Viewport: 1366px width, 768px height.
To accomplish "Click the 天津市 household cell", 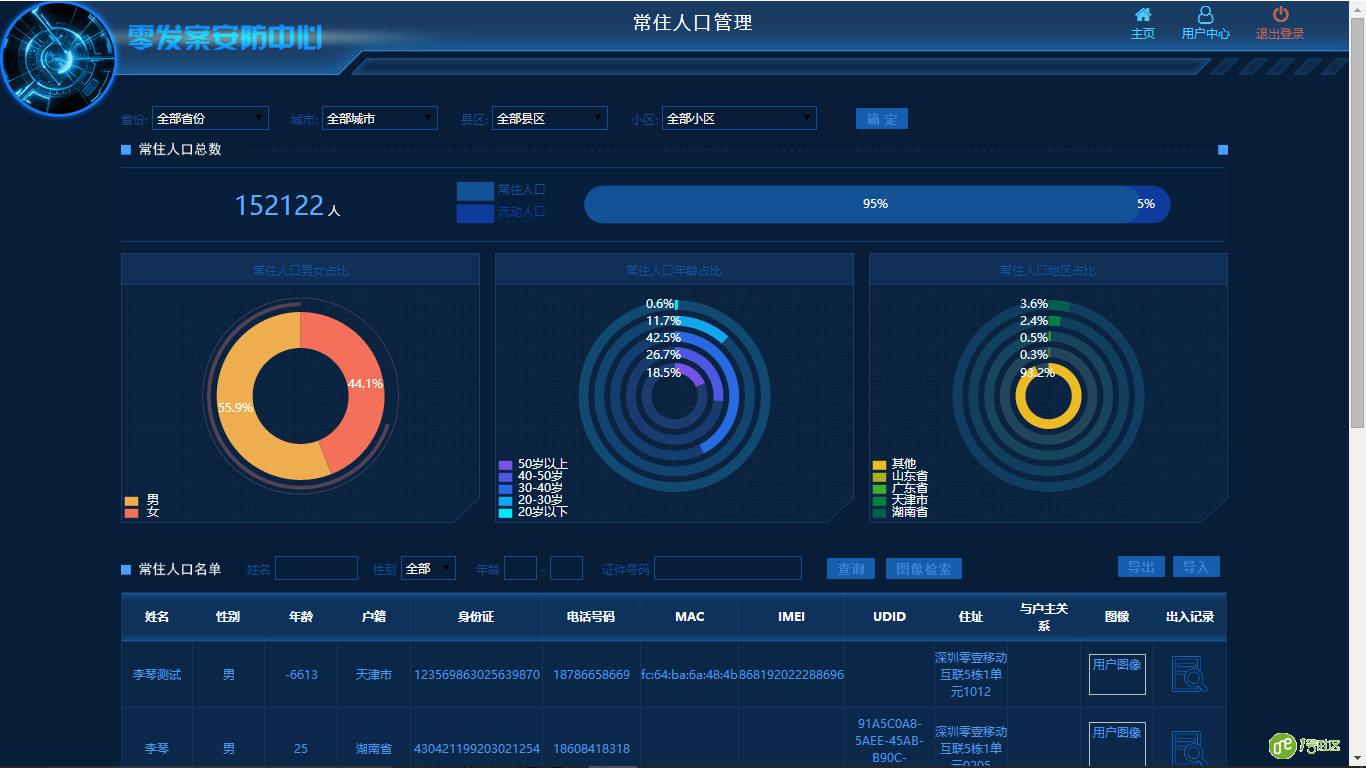I will tap(374, 675).
